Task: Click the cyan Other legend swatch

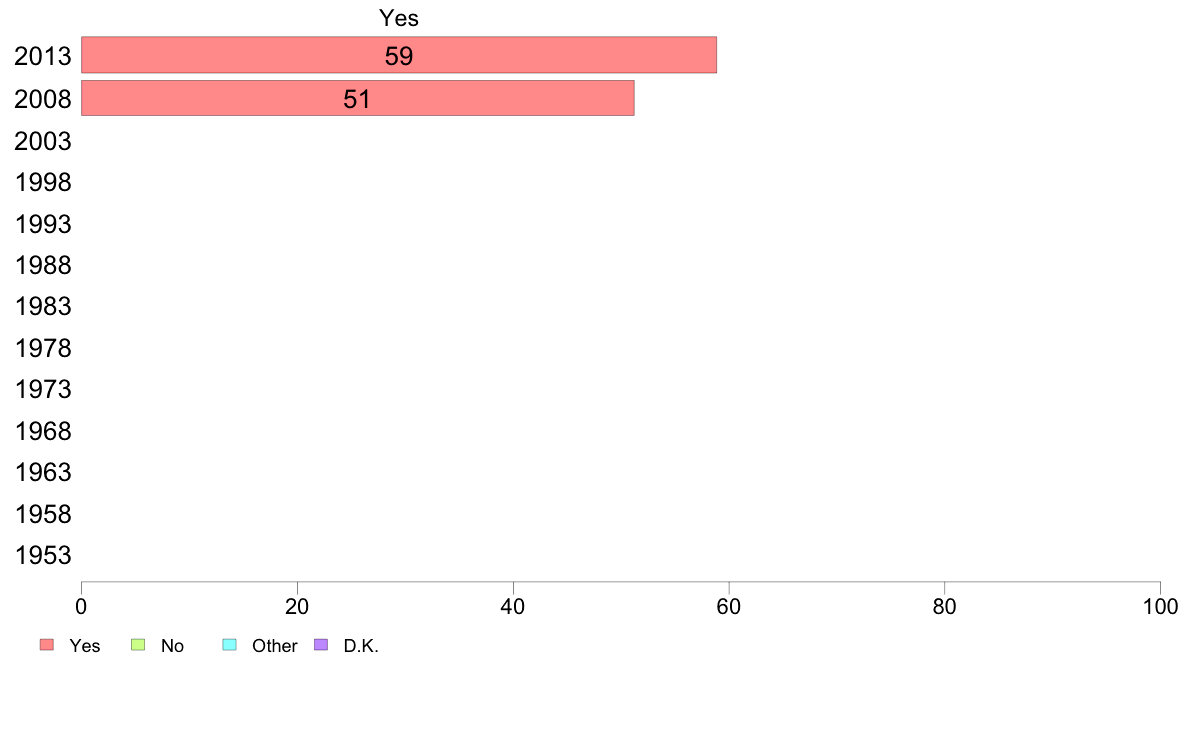Action: pos(230,644)
